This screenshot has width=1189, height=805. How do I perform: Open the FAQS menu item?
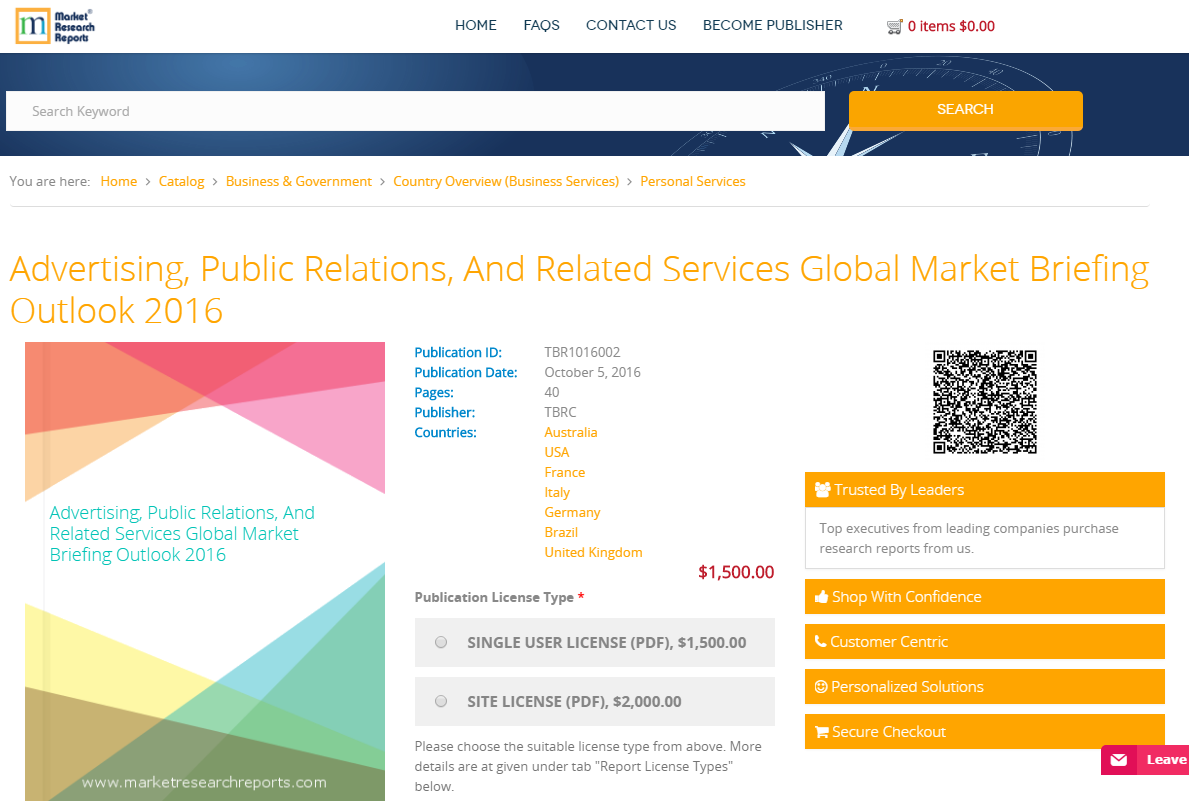541,25
